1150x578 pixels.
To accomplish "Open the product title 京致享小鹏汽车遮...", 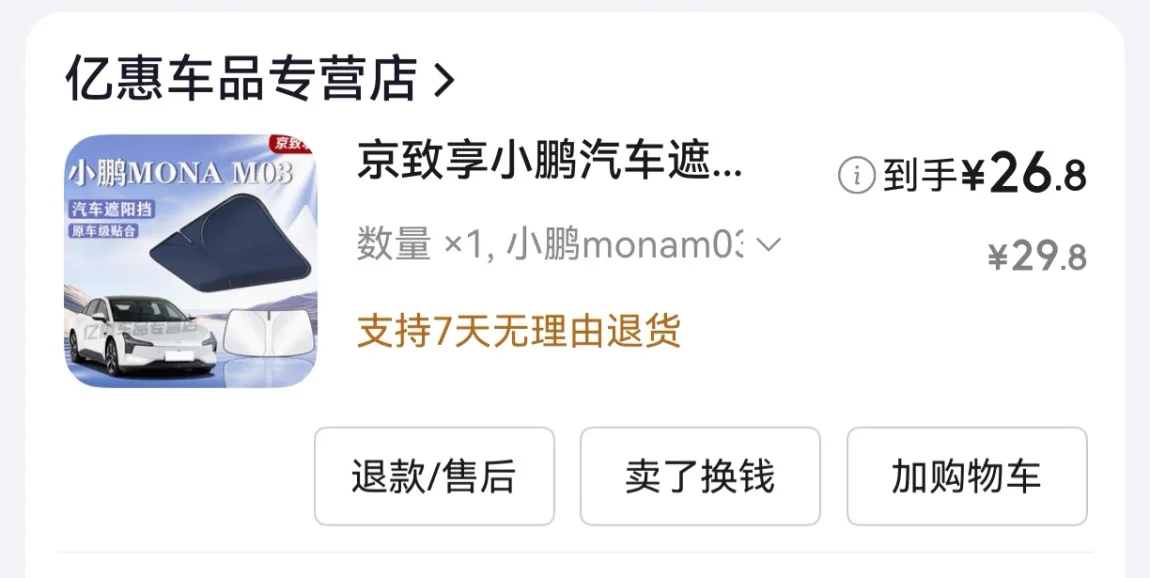I will [549, 162].
